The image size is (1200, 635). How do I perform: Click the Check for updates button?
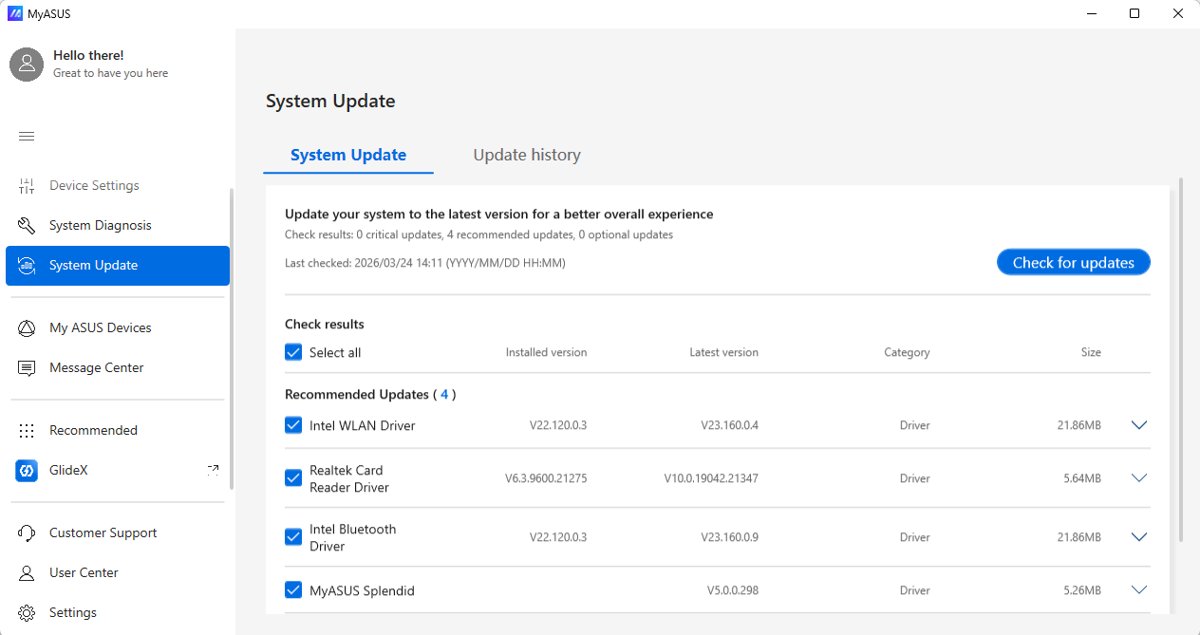click(1073, 263)
